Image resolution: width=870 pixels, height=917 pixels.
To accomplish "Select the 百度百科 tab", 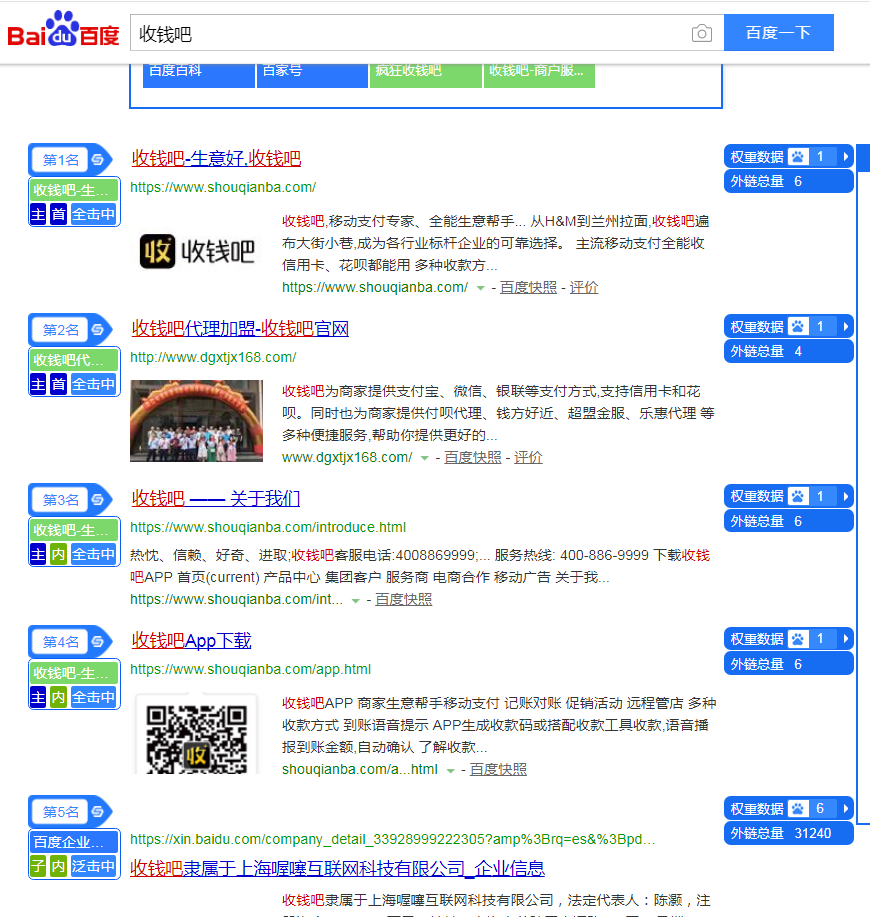I will [199, 75].
